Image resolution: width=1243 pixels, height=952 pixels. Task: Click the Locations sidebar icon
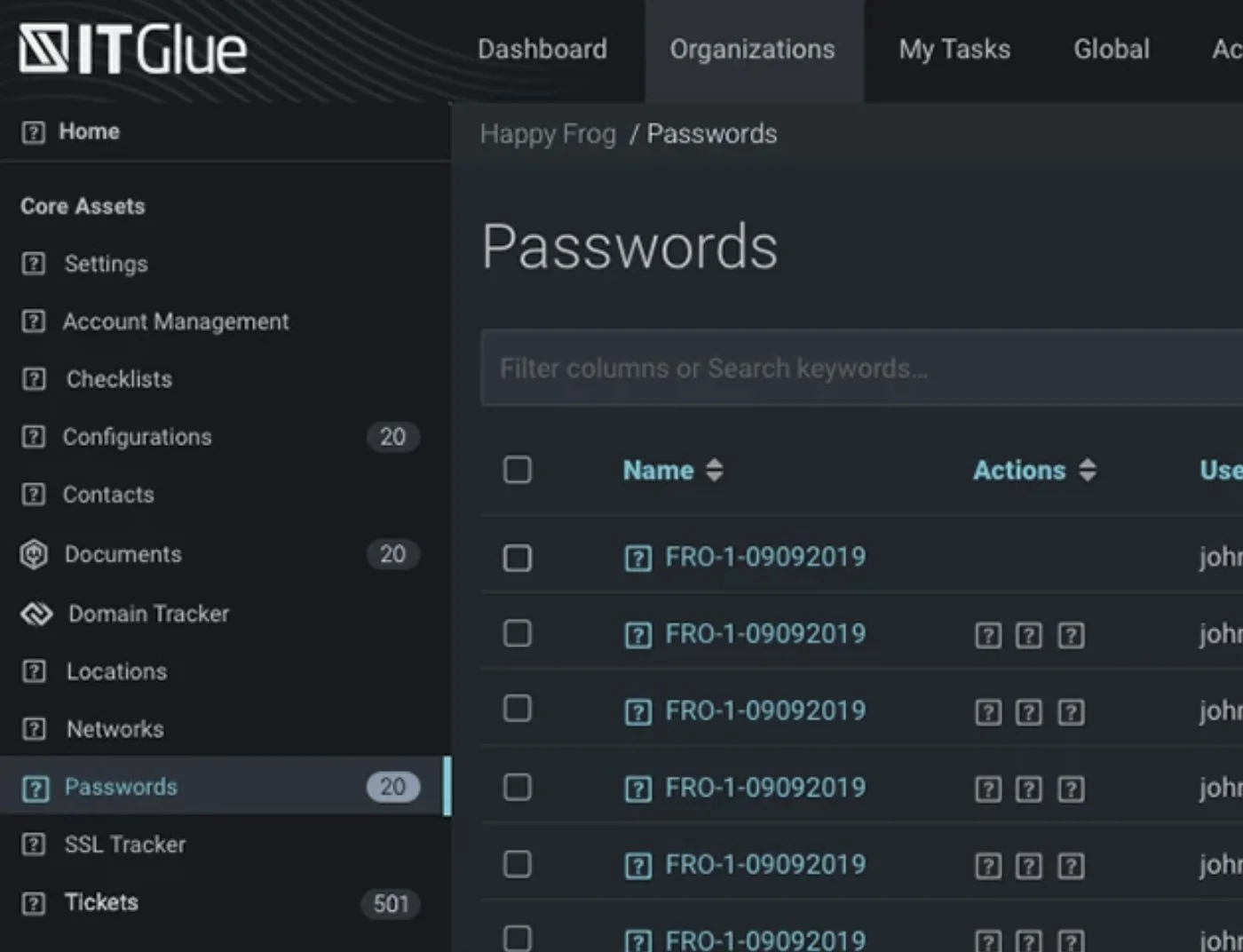click(33, 671)
